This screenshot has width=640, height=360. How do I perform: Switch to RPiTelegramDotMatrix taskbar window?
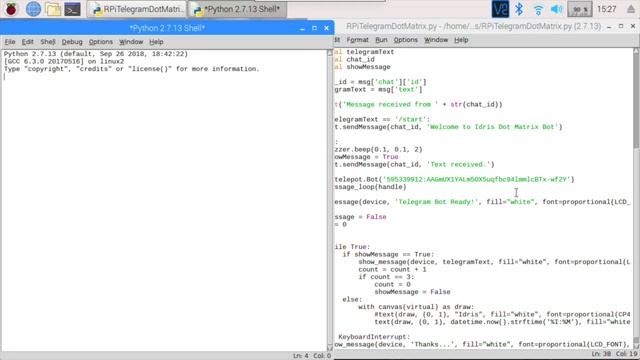[x=136, y=9]
